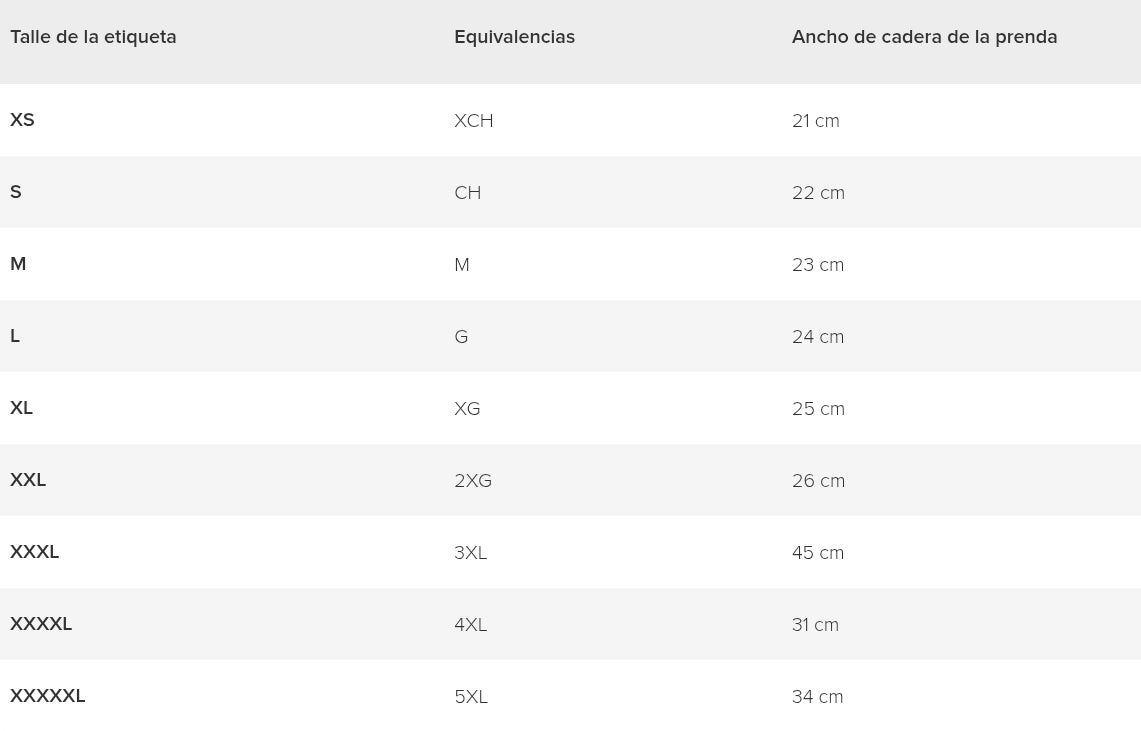The width and height of the screenshot is (1141, 731).
Task: Click the 25 cm hip width value
Action: coord(818,409)
